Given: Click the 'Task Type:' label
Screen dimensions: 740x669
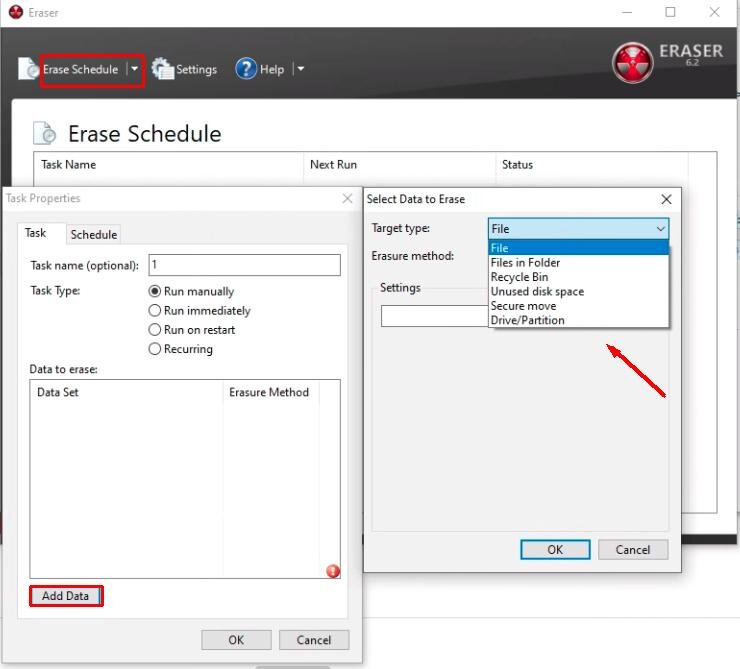Looking at the screenshot, I should point(55,291).
